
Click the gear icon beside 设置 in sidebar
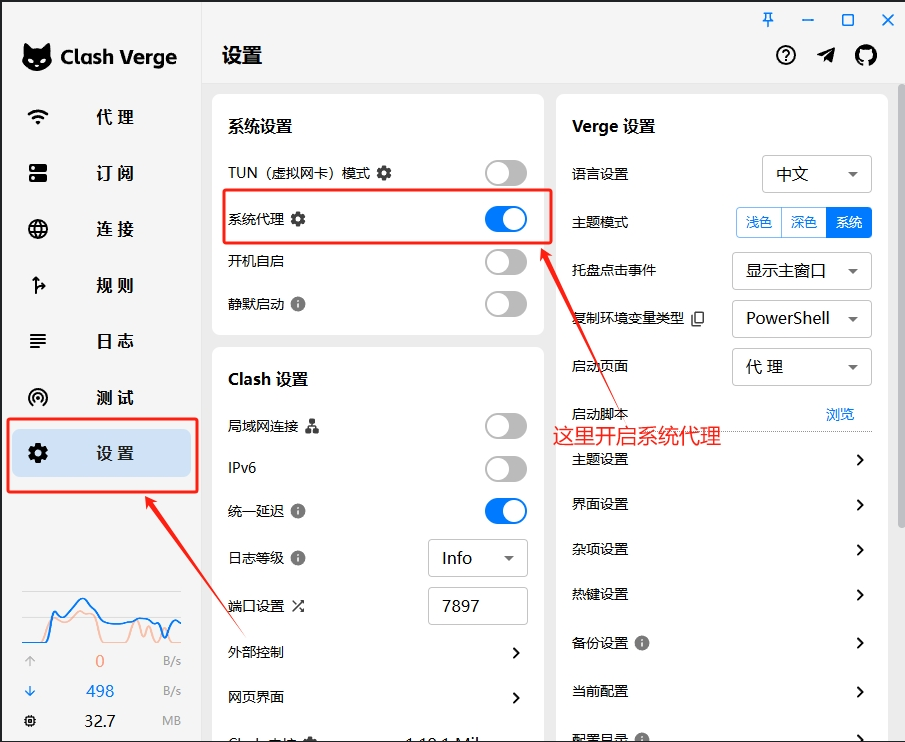pyautogui.click(x=38, y=453)
